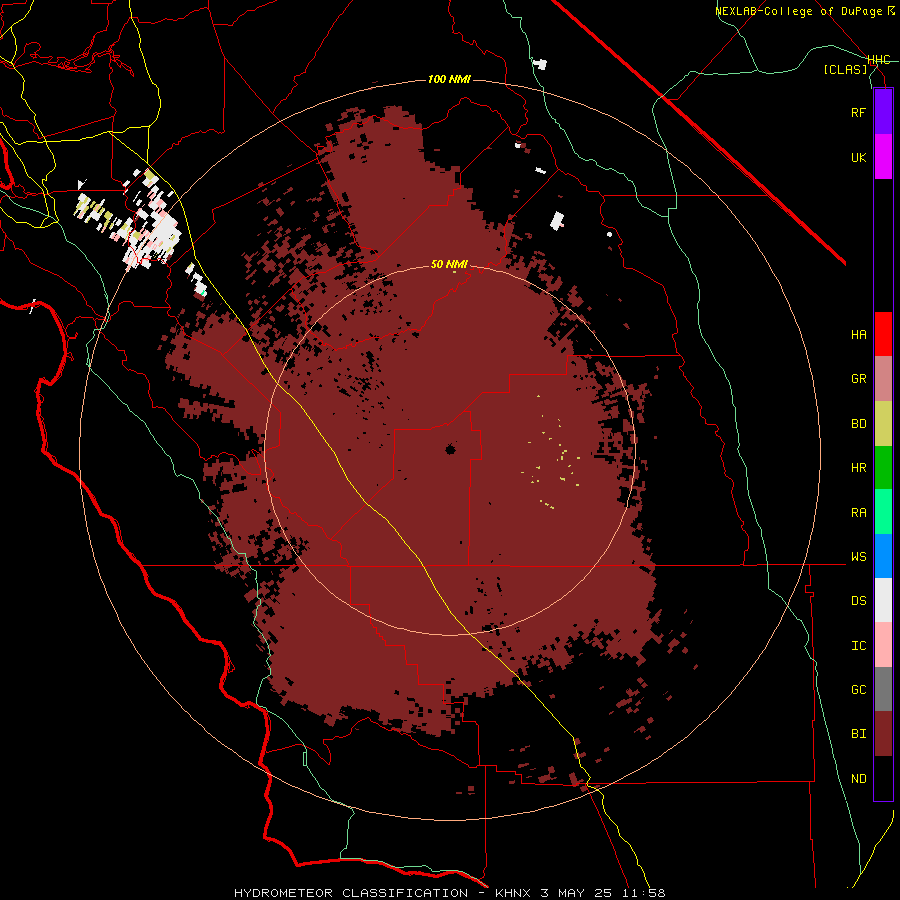Click the BI legend label
Viewport: 900px width, 900px height.
pos(858,734)
